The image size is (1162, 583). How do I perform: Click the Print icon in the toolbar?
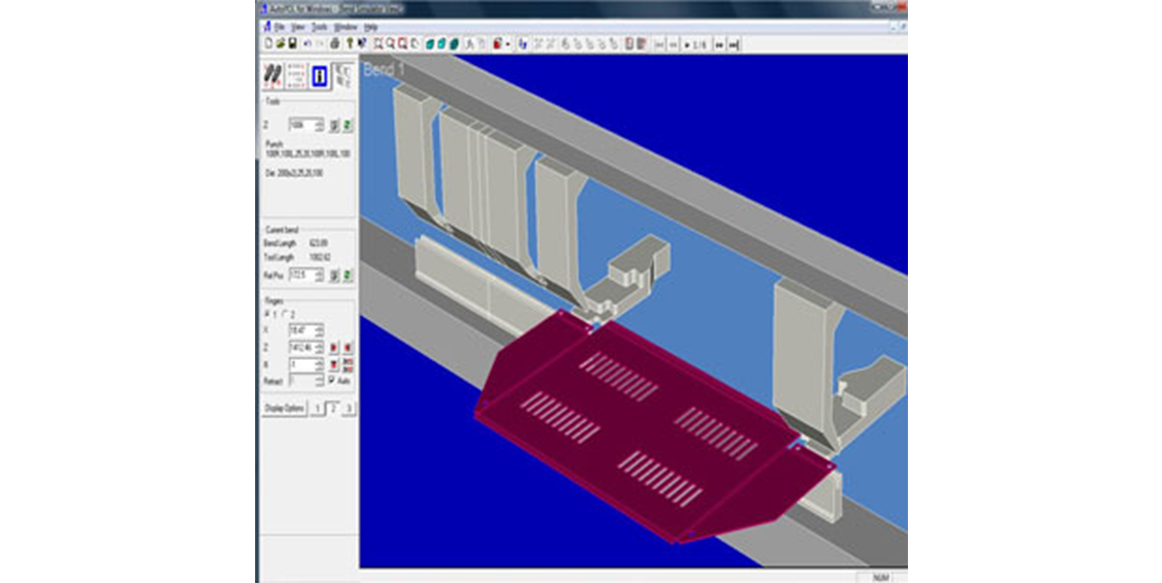tap(335, 43)
